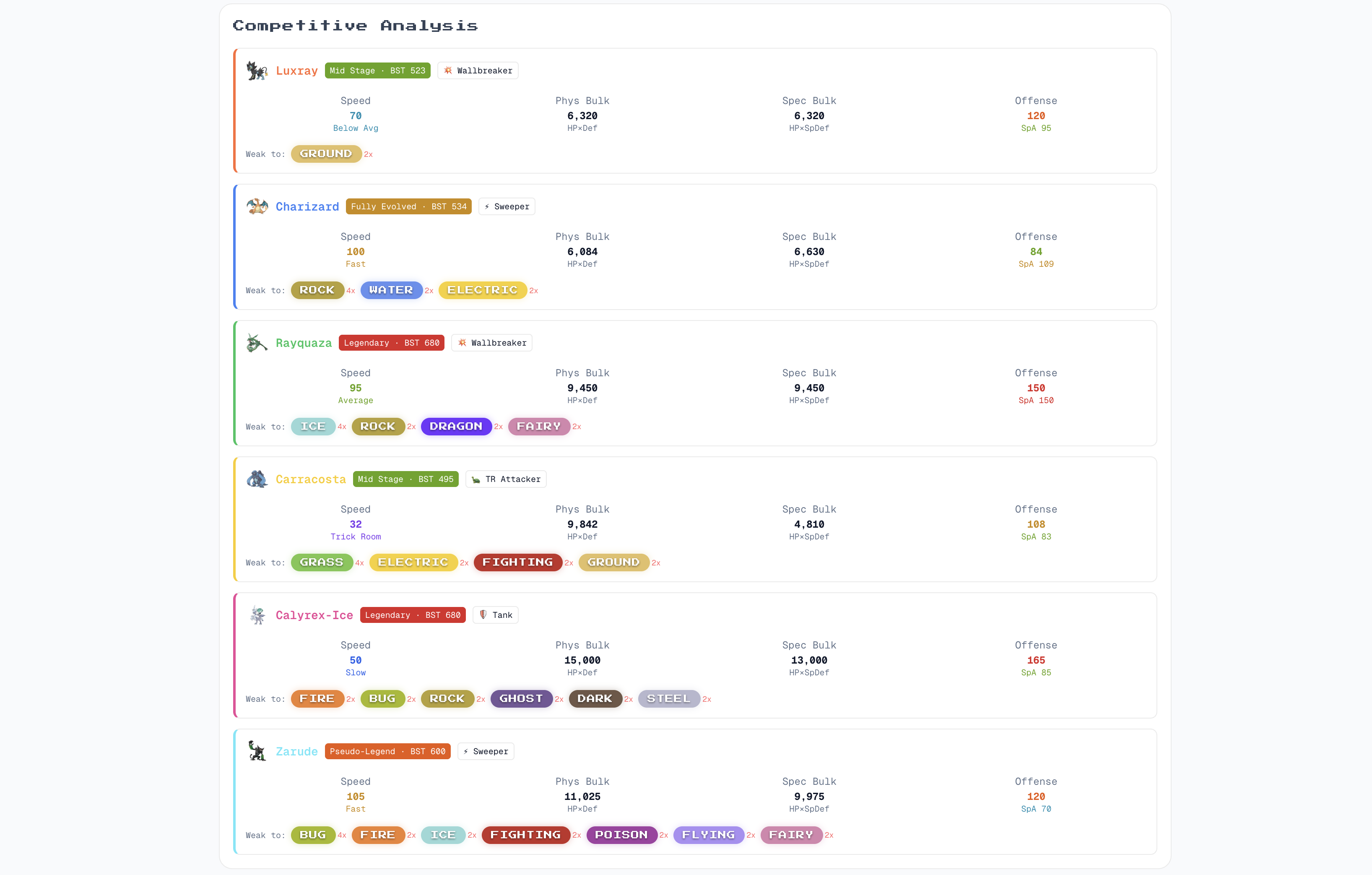This screenshot has height=875, width=1372.
Task: Click Carracosta's TR Attacker role badge
Action: click(x=506, y=479)
